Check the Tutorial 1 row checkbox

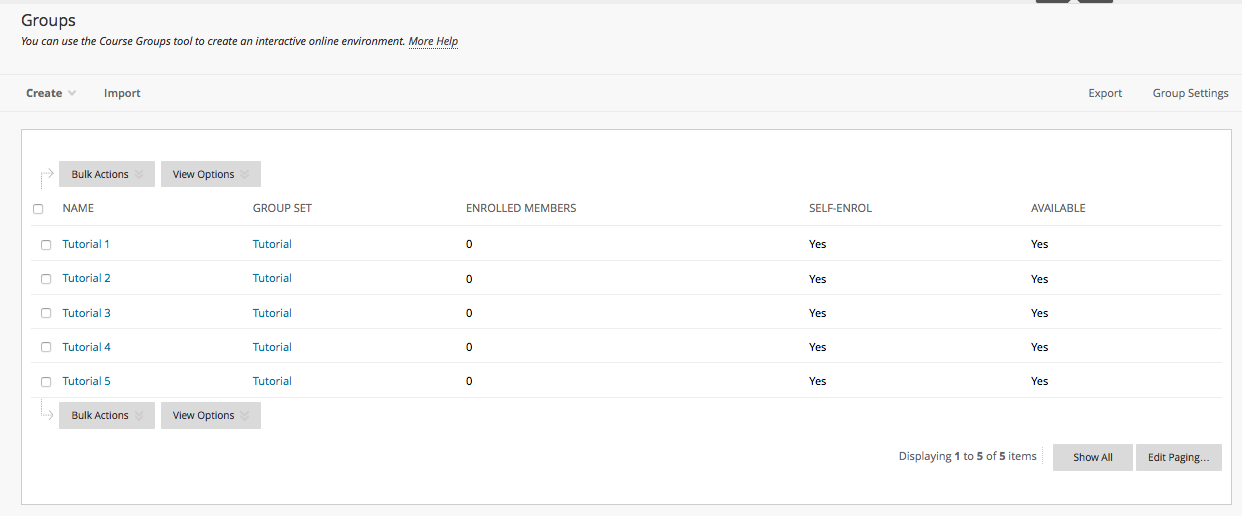(x=46, y=245)
